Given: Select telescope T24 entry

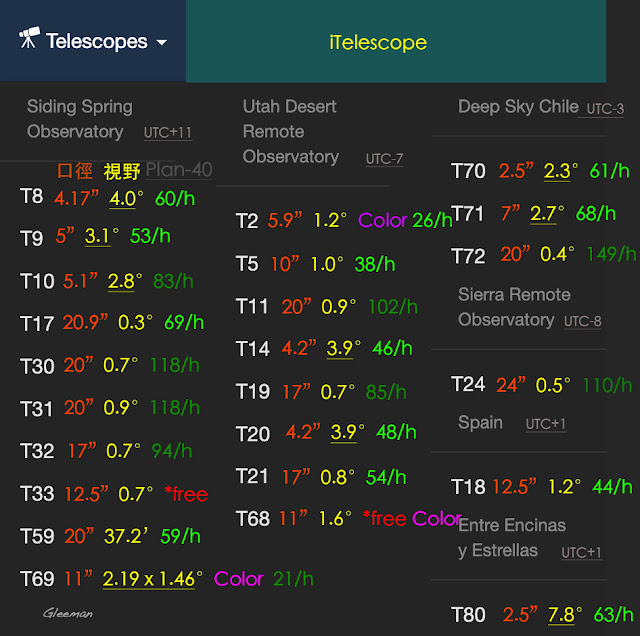Looking at the screenshot, I should 468,384.
